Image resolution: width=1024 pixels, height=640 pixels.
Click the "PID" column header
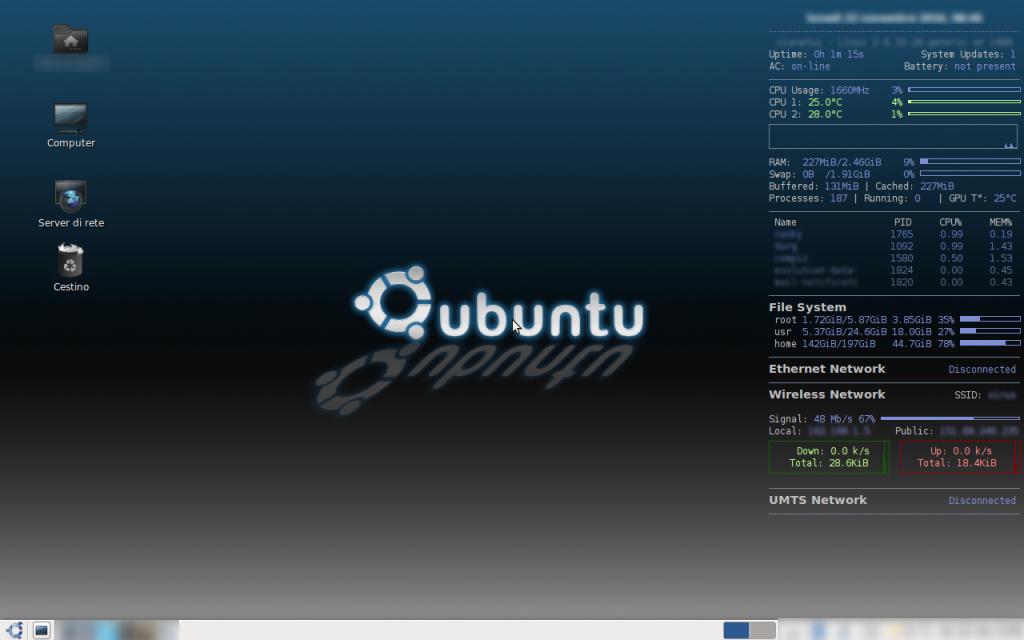pos(903,222)
